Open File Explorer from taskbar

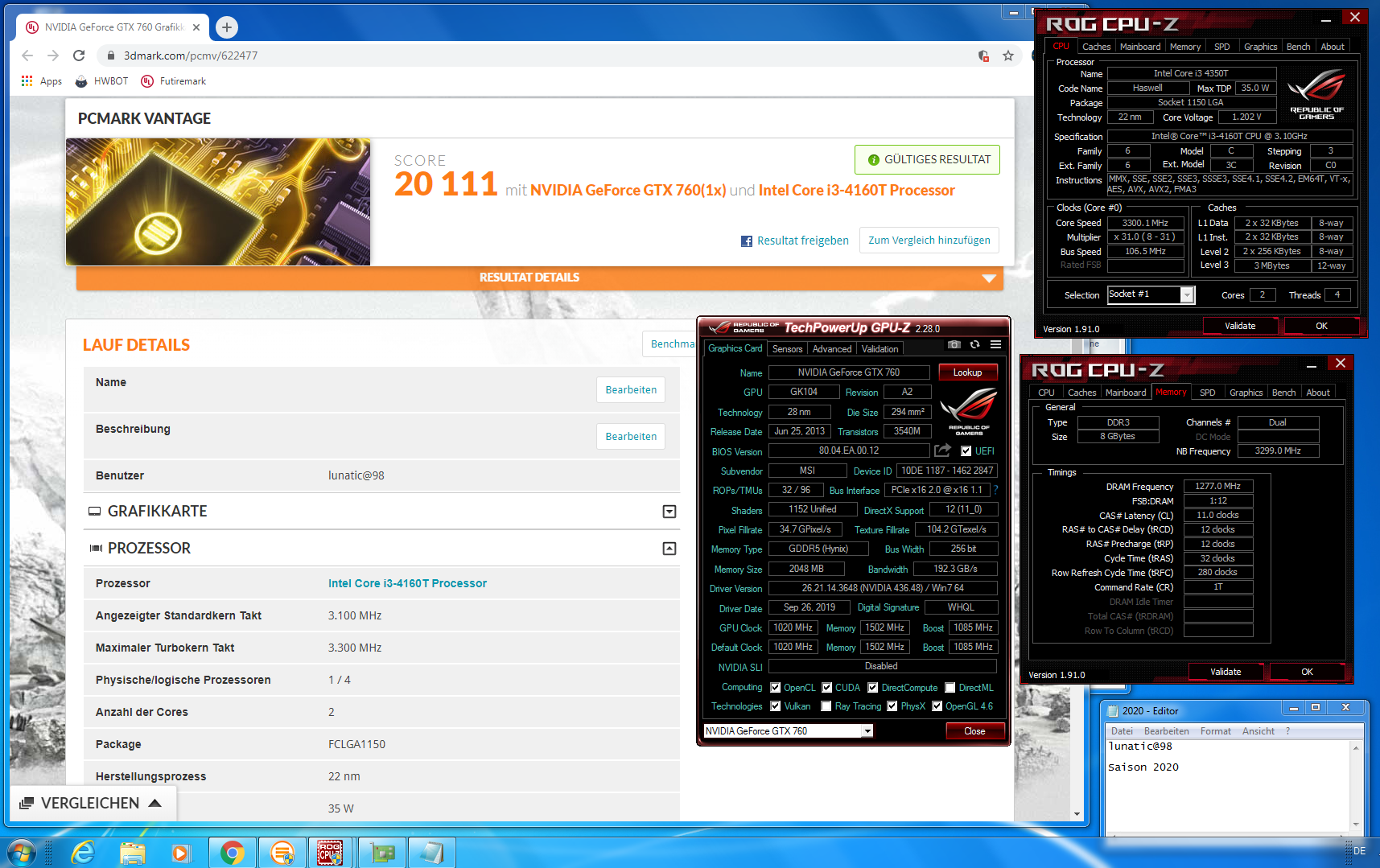(x=133, y=853)
